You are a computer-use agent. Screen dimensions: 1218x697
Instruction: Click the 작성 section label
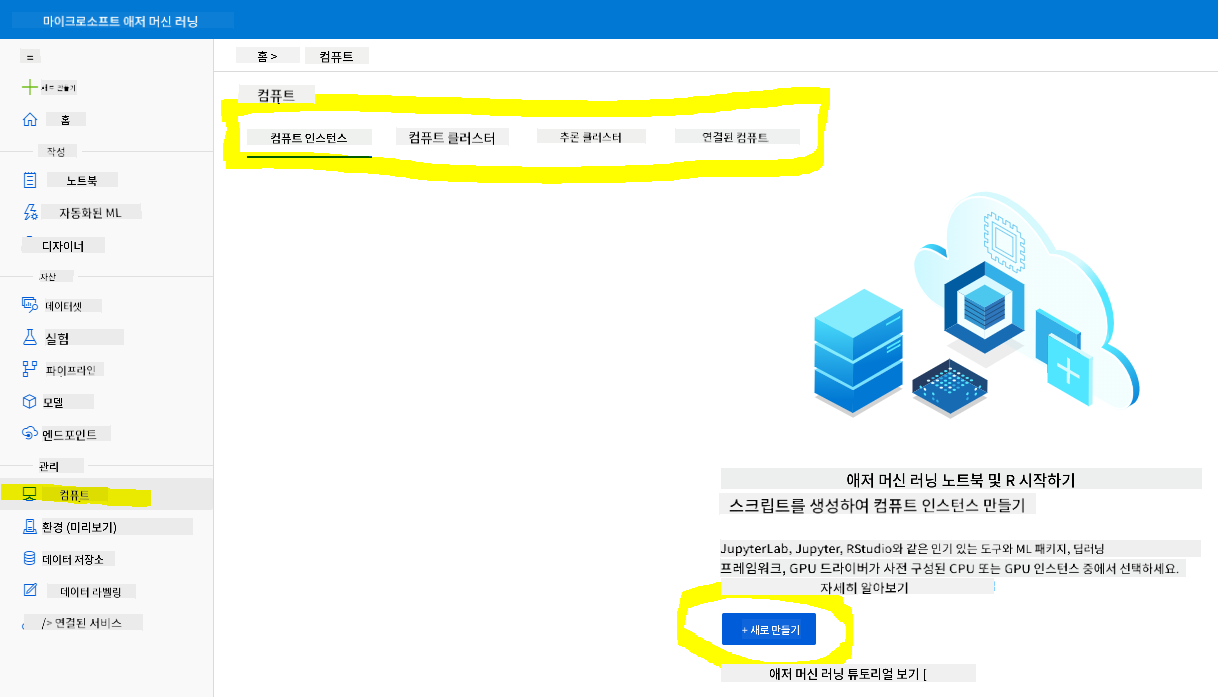click(56, 151)
